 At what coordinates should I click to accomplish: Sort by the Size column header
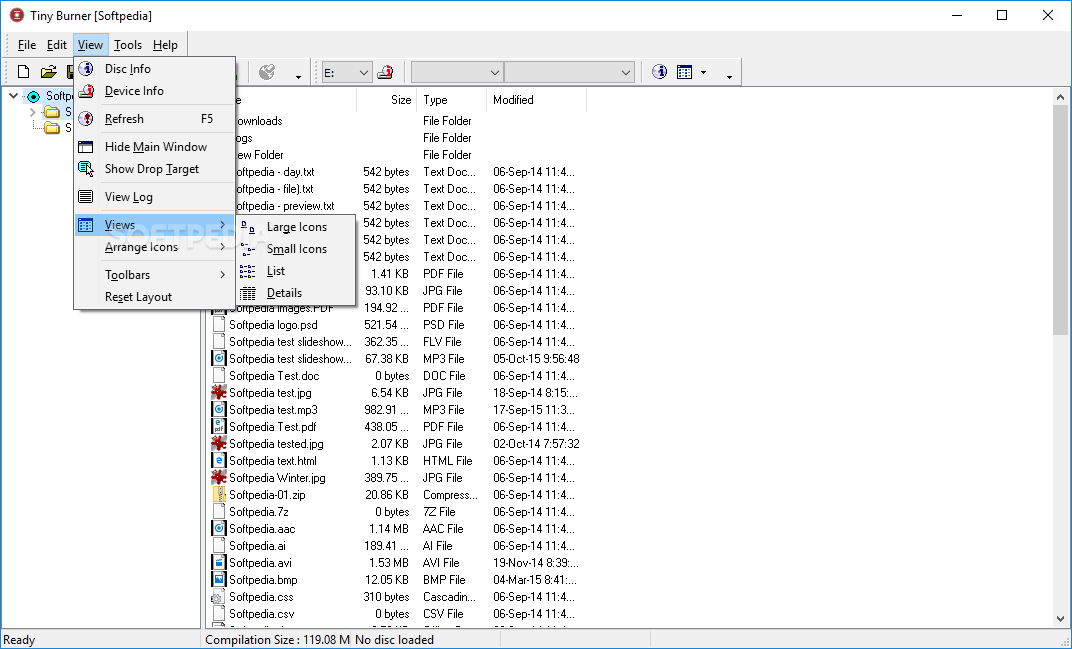click(387, 100)
